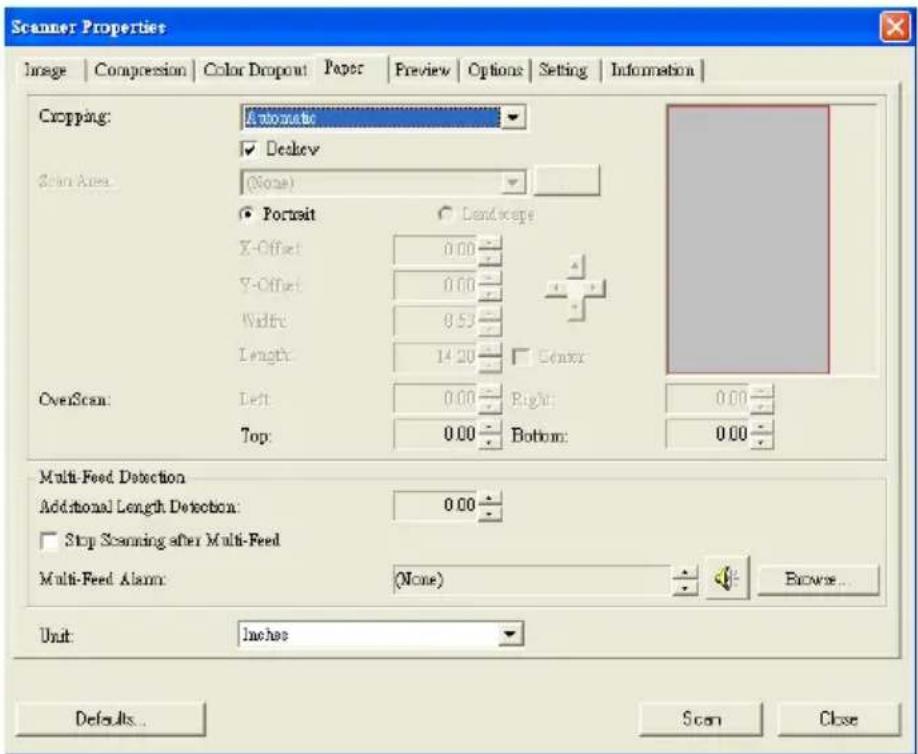Click the OverScan Top input field
The image size is (918, 754).
click(436, 434)
